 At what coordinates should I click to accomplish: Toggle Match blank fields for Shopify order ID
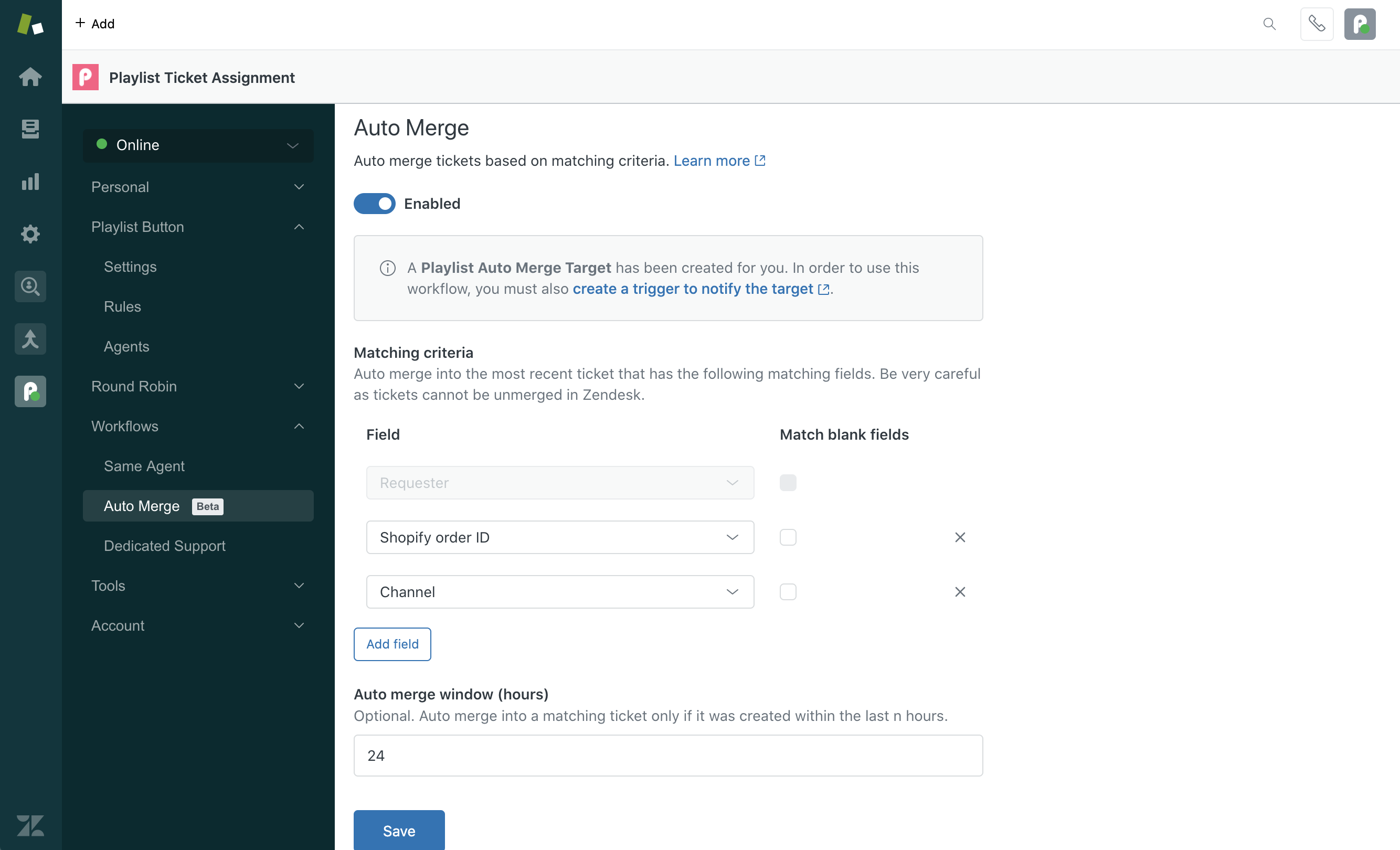788,537
